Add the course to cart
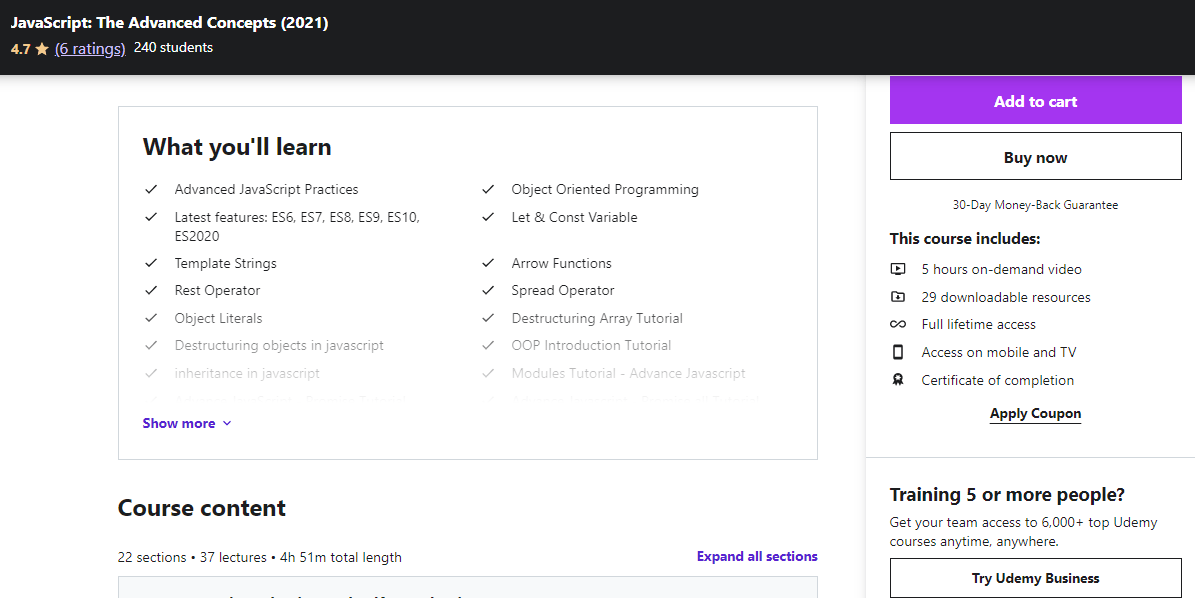 coord(1035,101)
